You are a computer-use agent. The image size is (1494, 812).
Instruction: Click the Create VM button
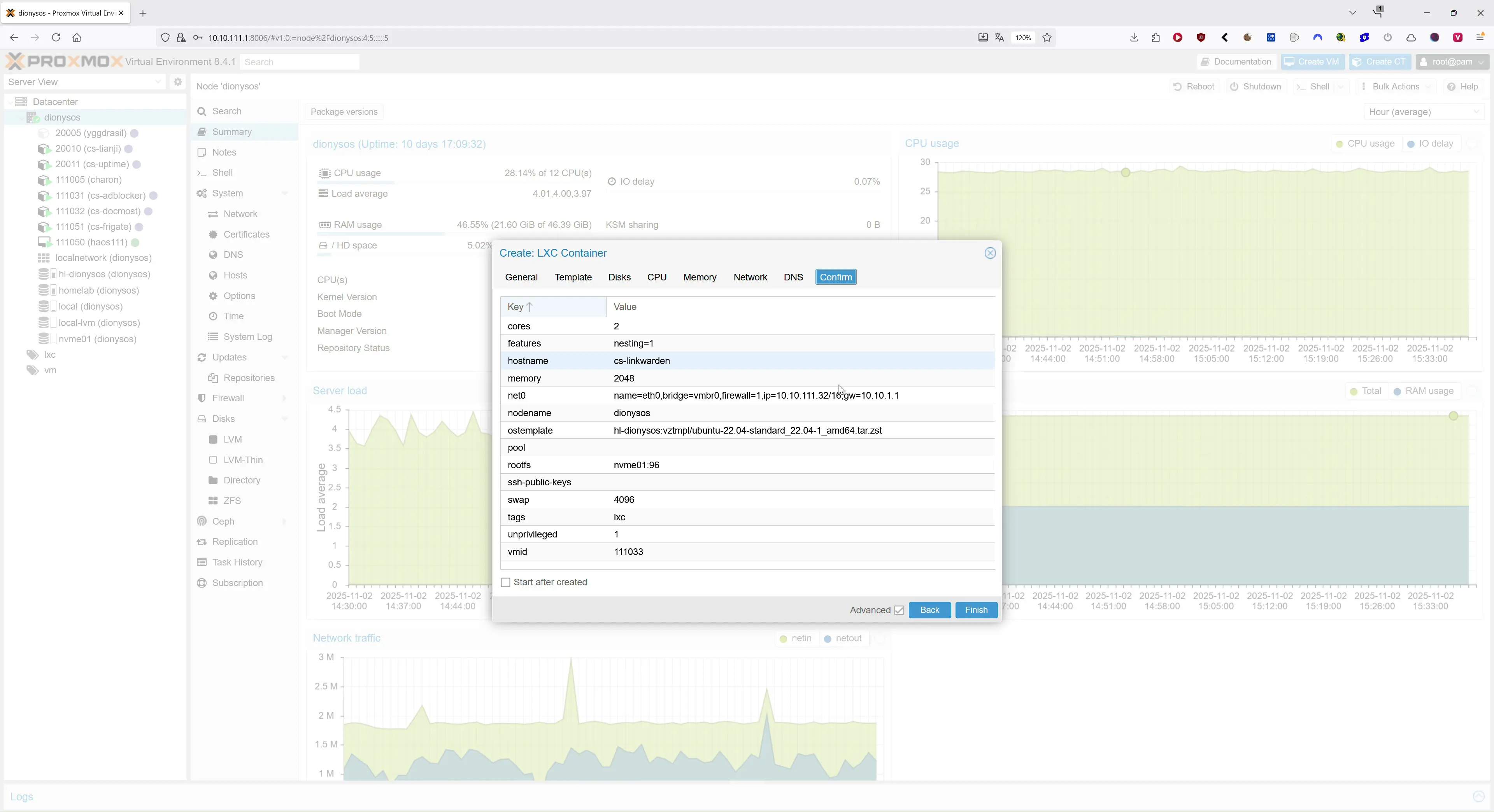[x=1313, y=61]
